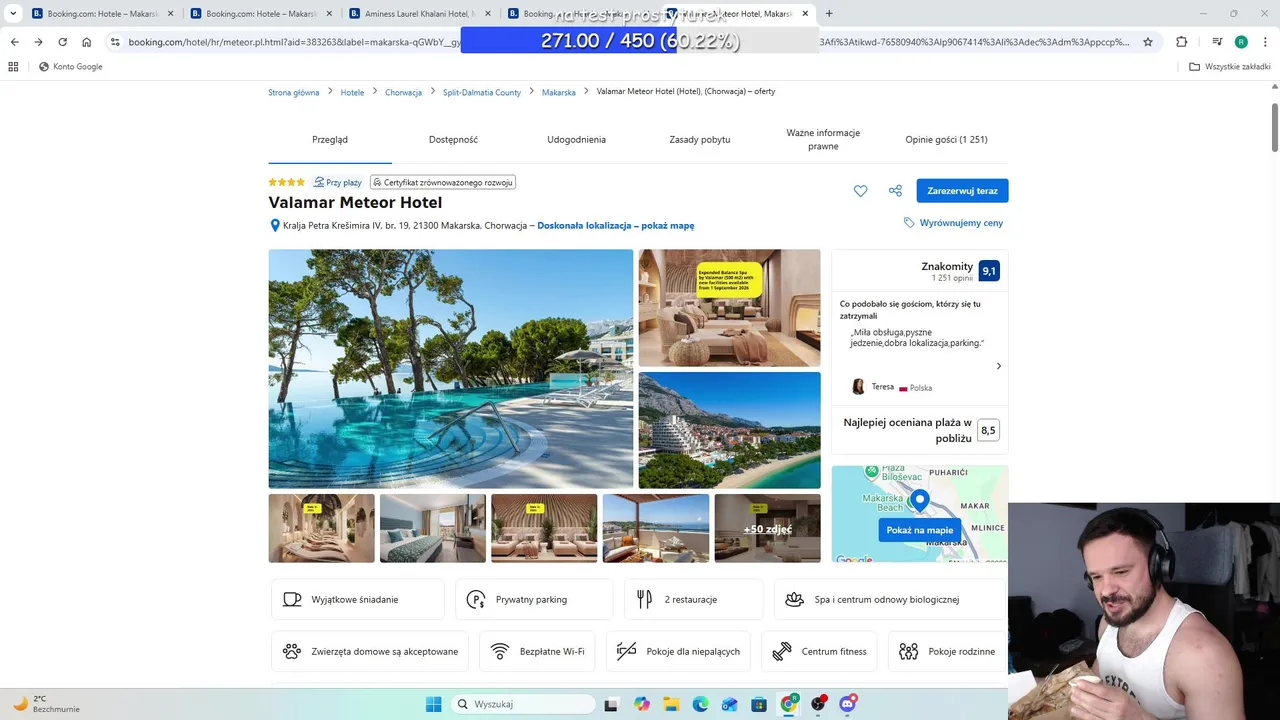Open the Udogodnienia tab
The image size is (1280, 720).
point(576,140)
